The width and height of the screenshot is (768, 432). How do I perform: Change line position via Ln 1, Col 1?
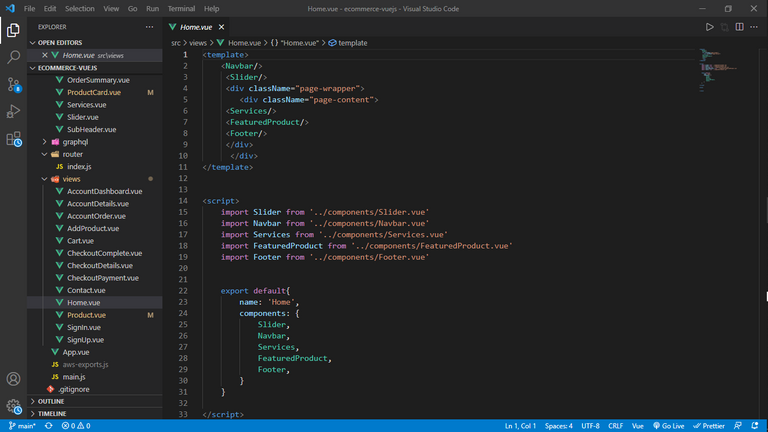[520, 426]
